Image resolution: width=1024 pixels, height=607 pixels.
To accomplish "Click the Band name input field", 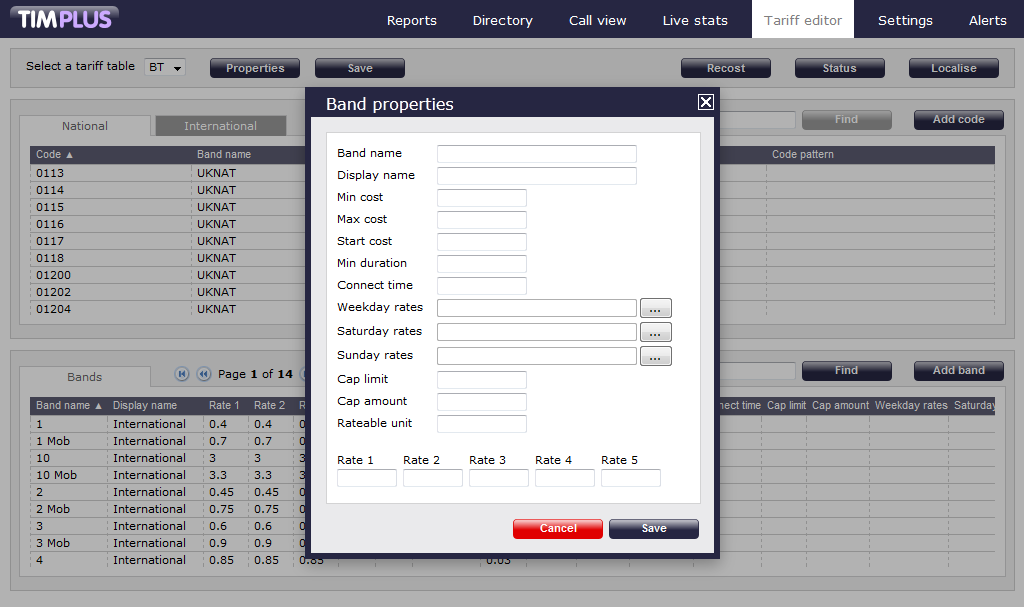I will [536, 154].
